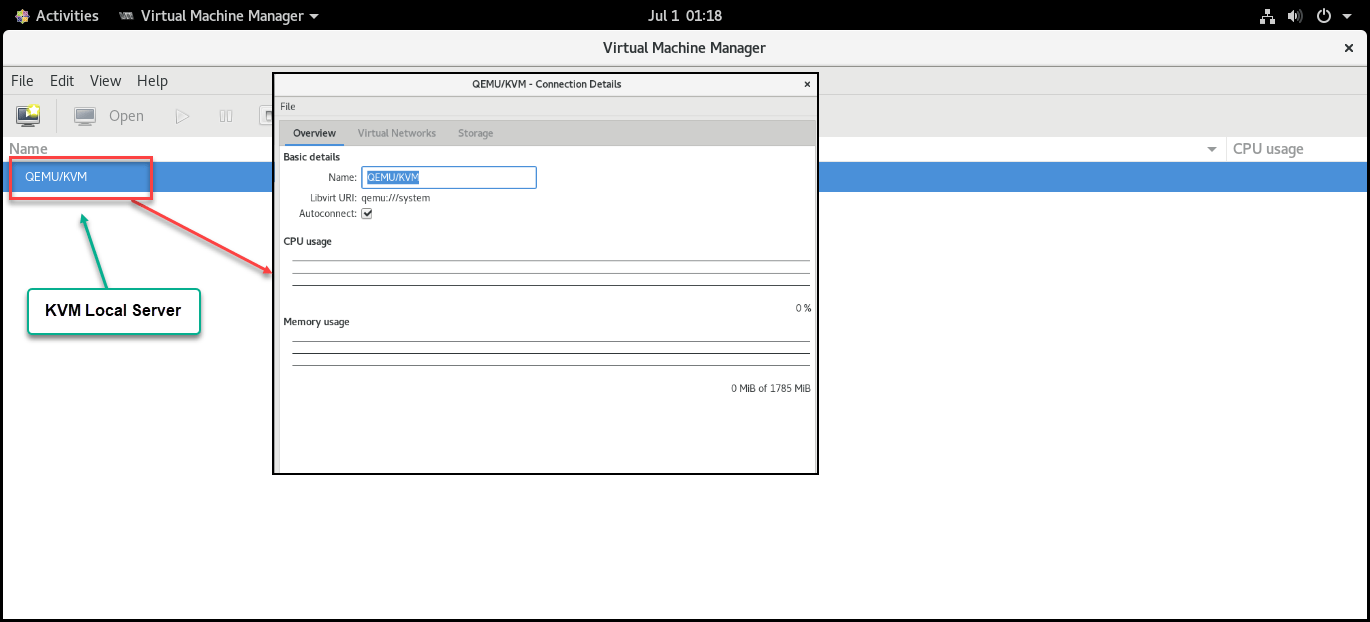Viewport: 1370px width, 622px height.
Task: Switch to the Virtual Networks tab
Action: tap(397, 133)
